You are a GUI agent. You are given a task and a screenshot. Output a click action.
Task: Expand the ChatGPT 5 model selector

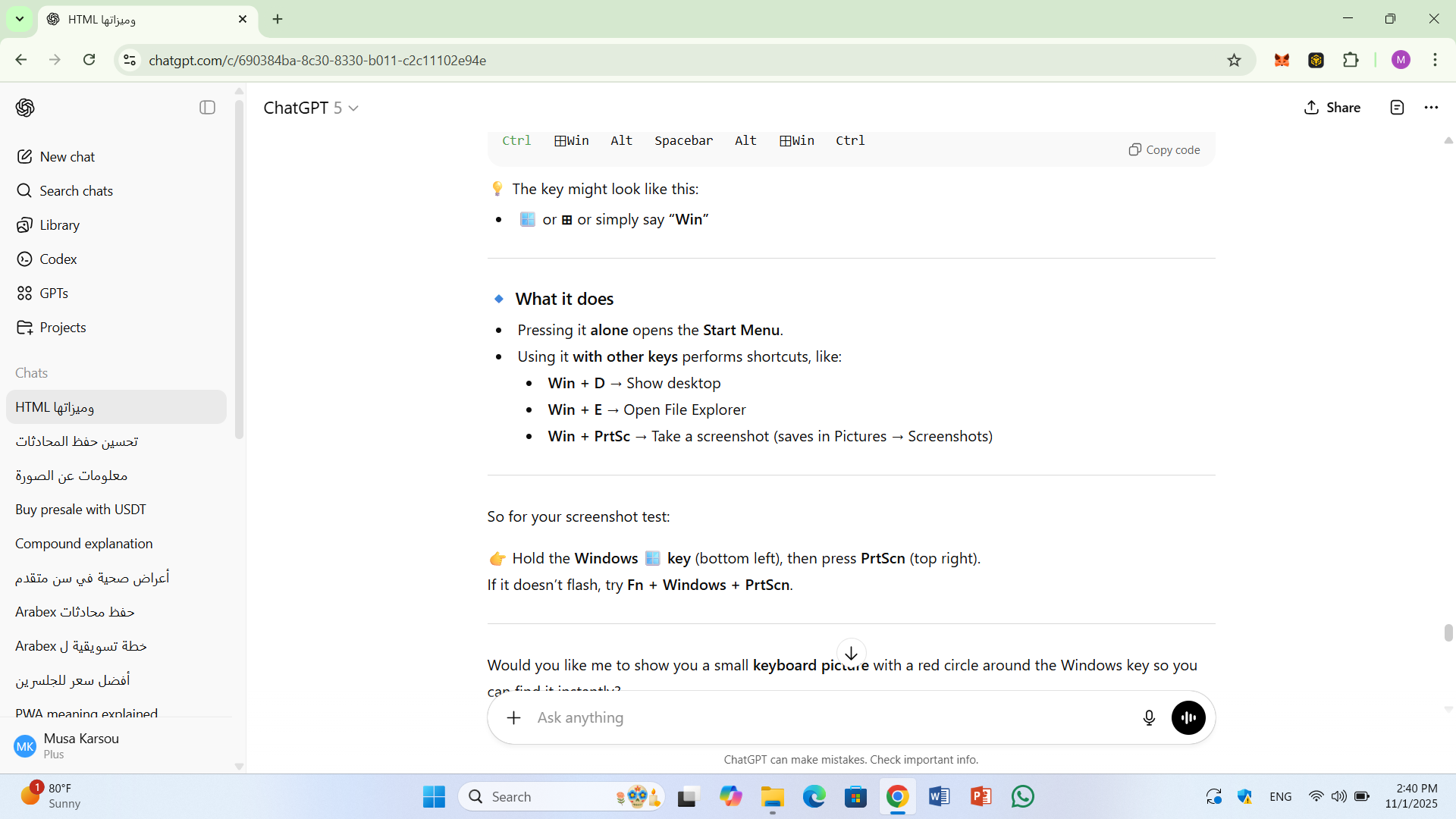[x=311, y=108]
